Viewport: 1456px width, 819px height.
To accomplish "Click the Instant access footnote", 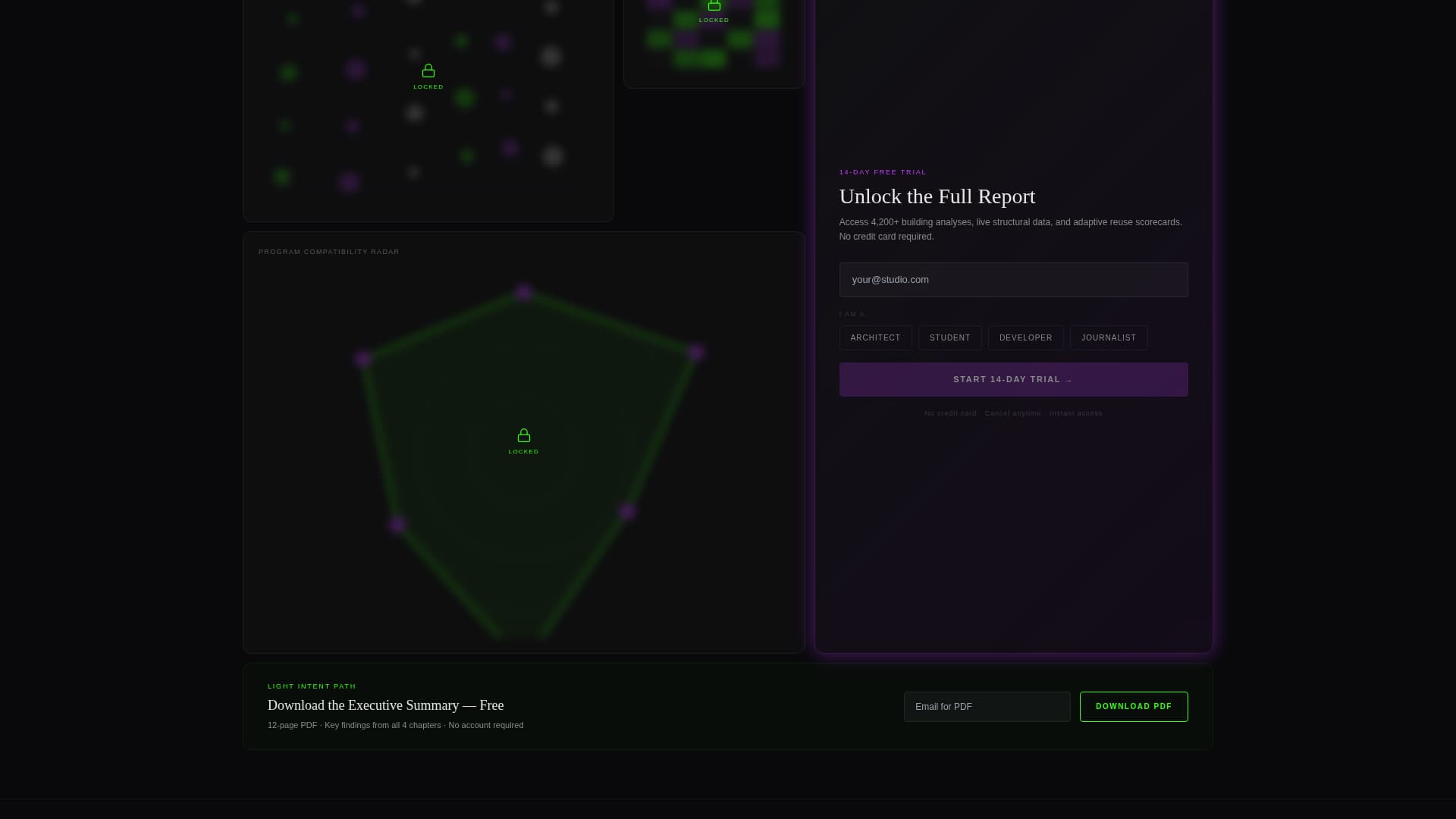I will click(x=1075, y=413).
